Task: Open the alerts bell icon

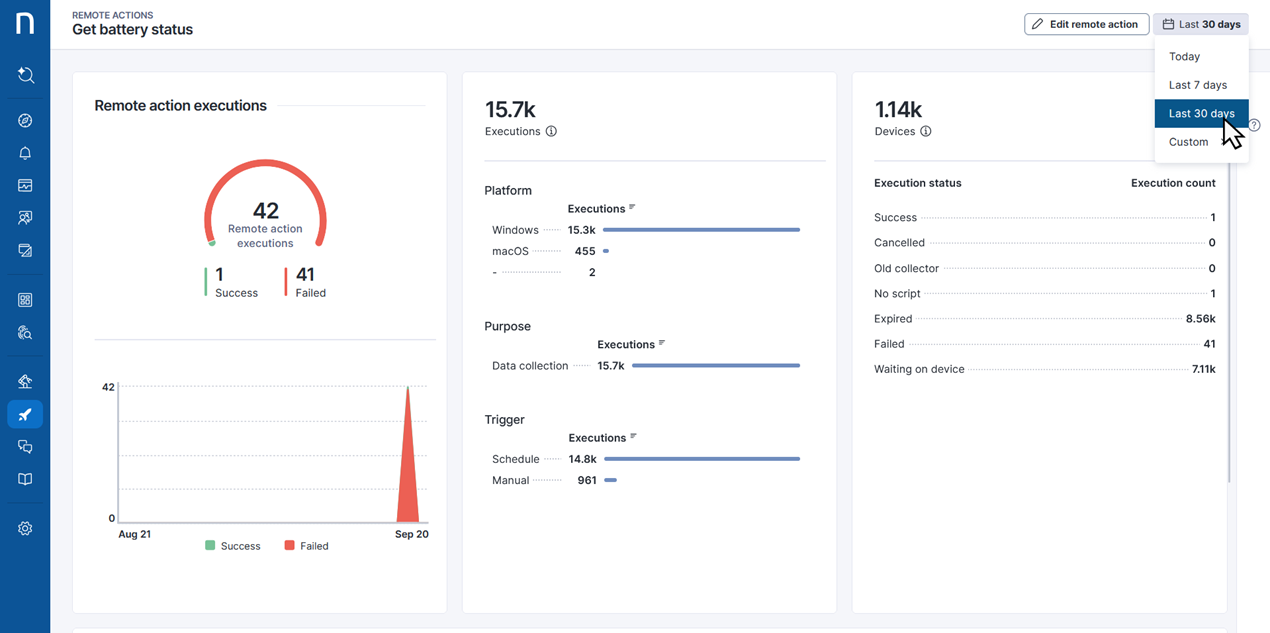Action: point(25,153)
